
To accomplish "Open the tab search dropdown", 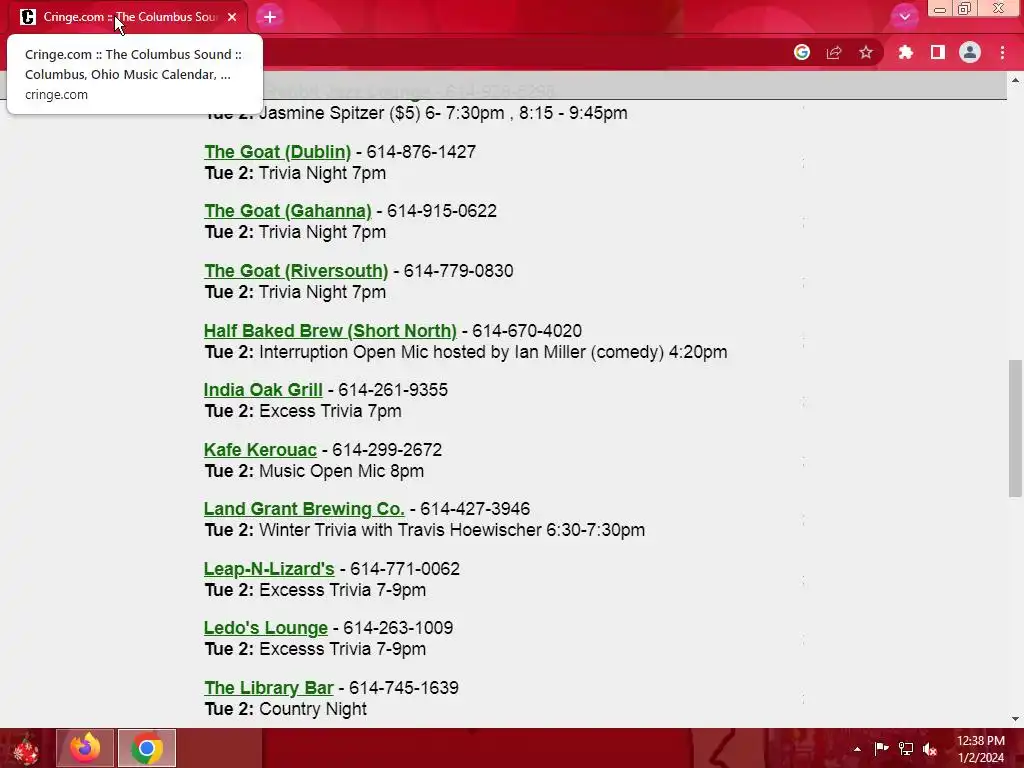I will 904,17.
